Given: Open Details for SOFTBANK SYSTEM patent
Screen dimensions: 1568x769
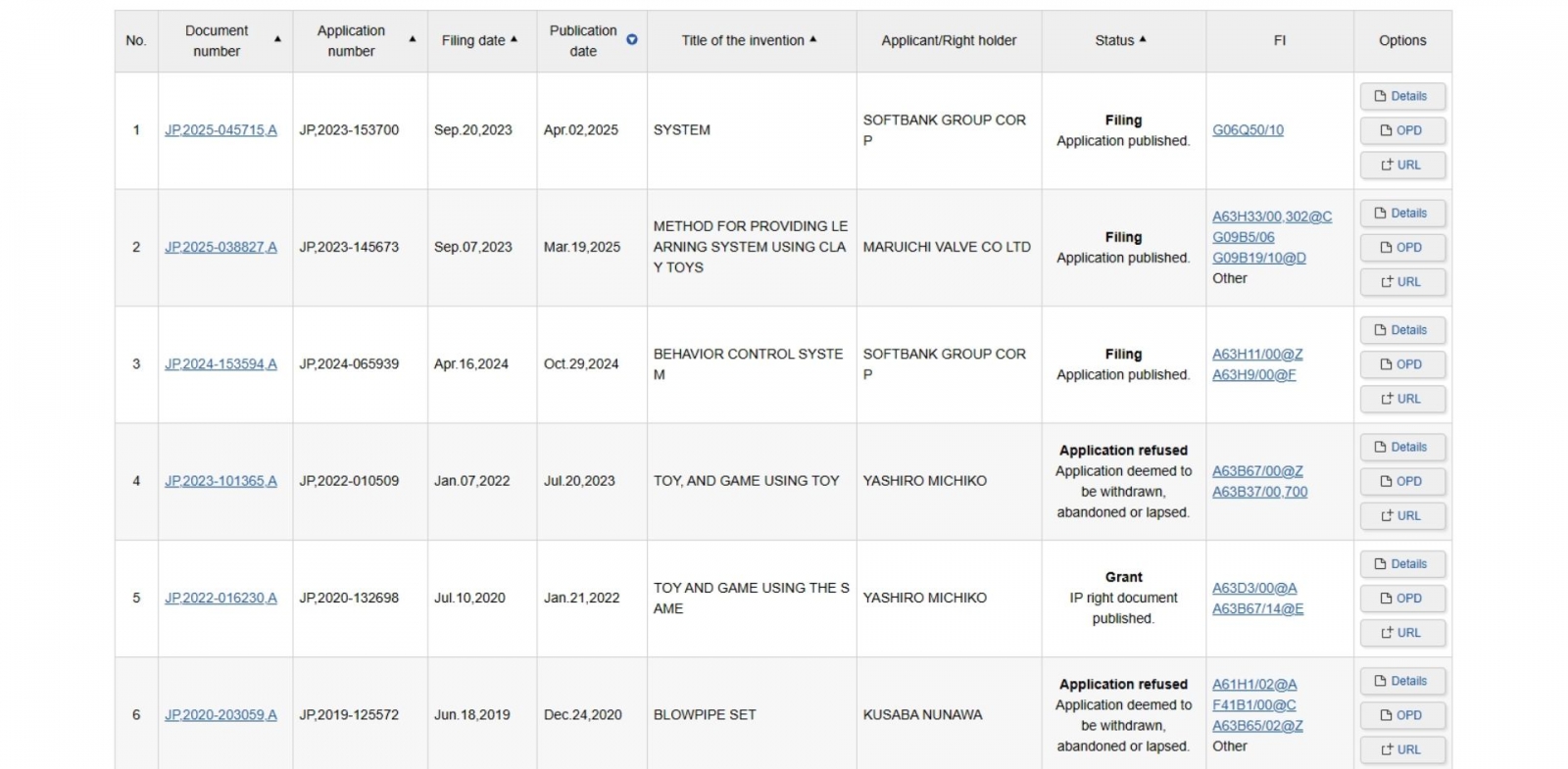Looking at the screenshot, I should click(1401, 96).
